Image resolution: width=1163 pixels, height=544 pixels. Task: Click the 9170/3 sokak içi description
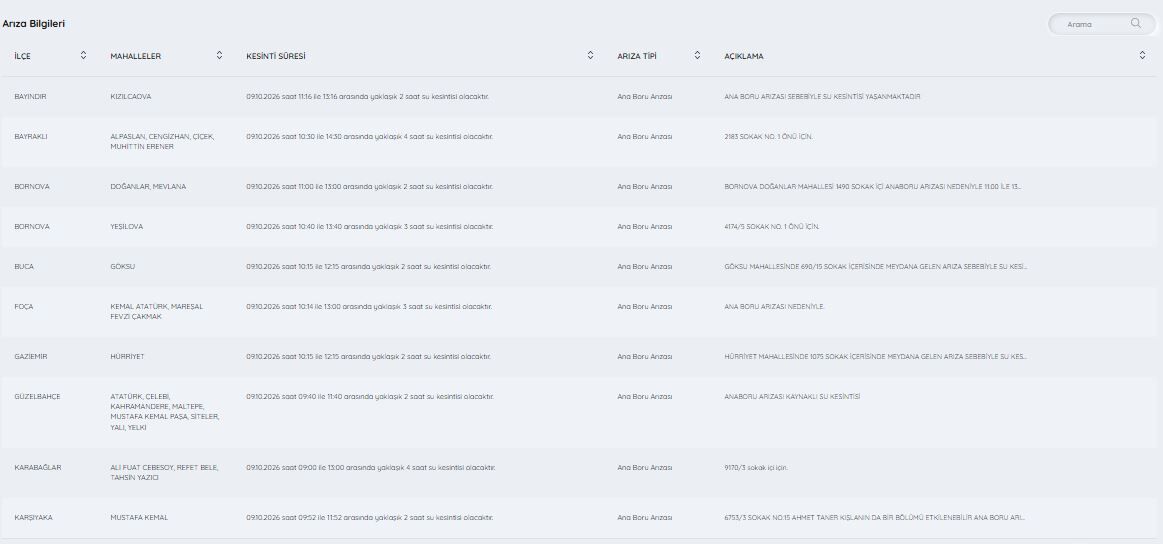756,468
